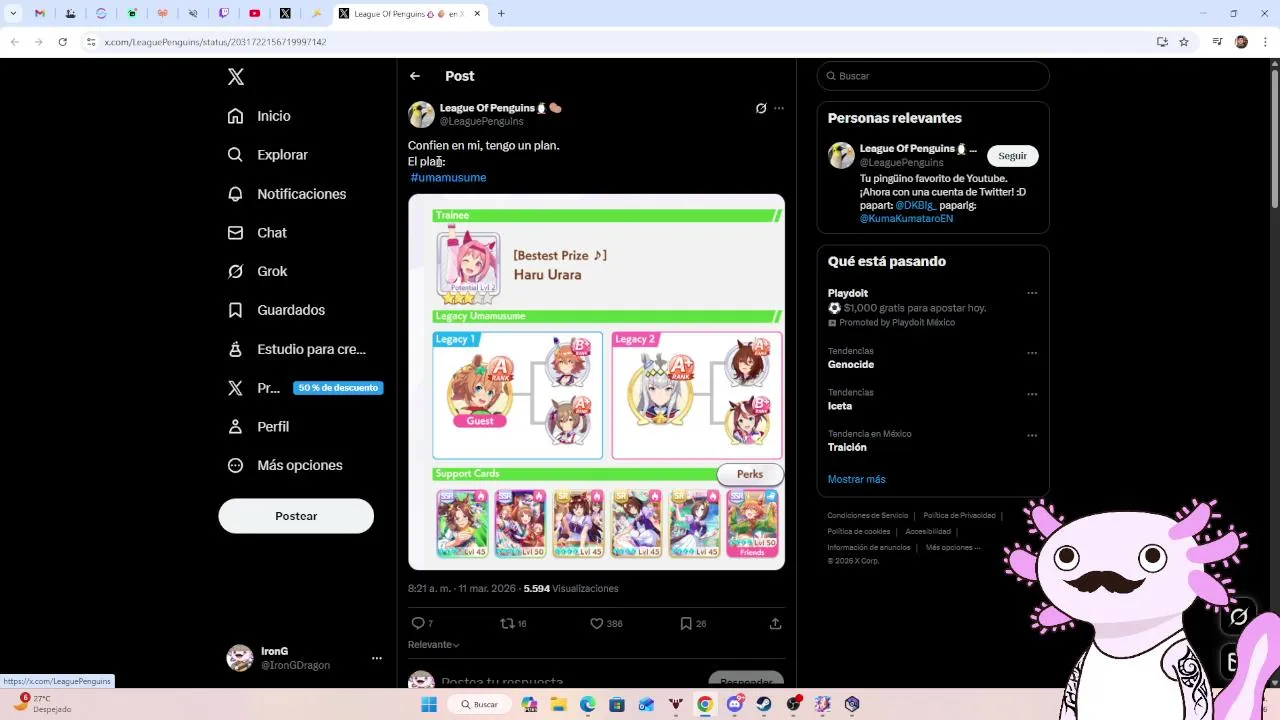The width and height of the screenshot is (1280, 720).
Task: Open Grok icon beside post author
Action: 761,108
